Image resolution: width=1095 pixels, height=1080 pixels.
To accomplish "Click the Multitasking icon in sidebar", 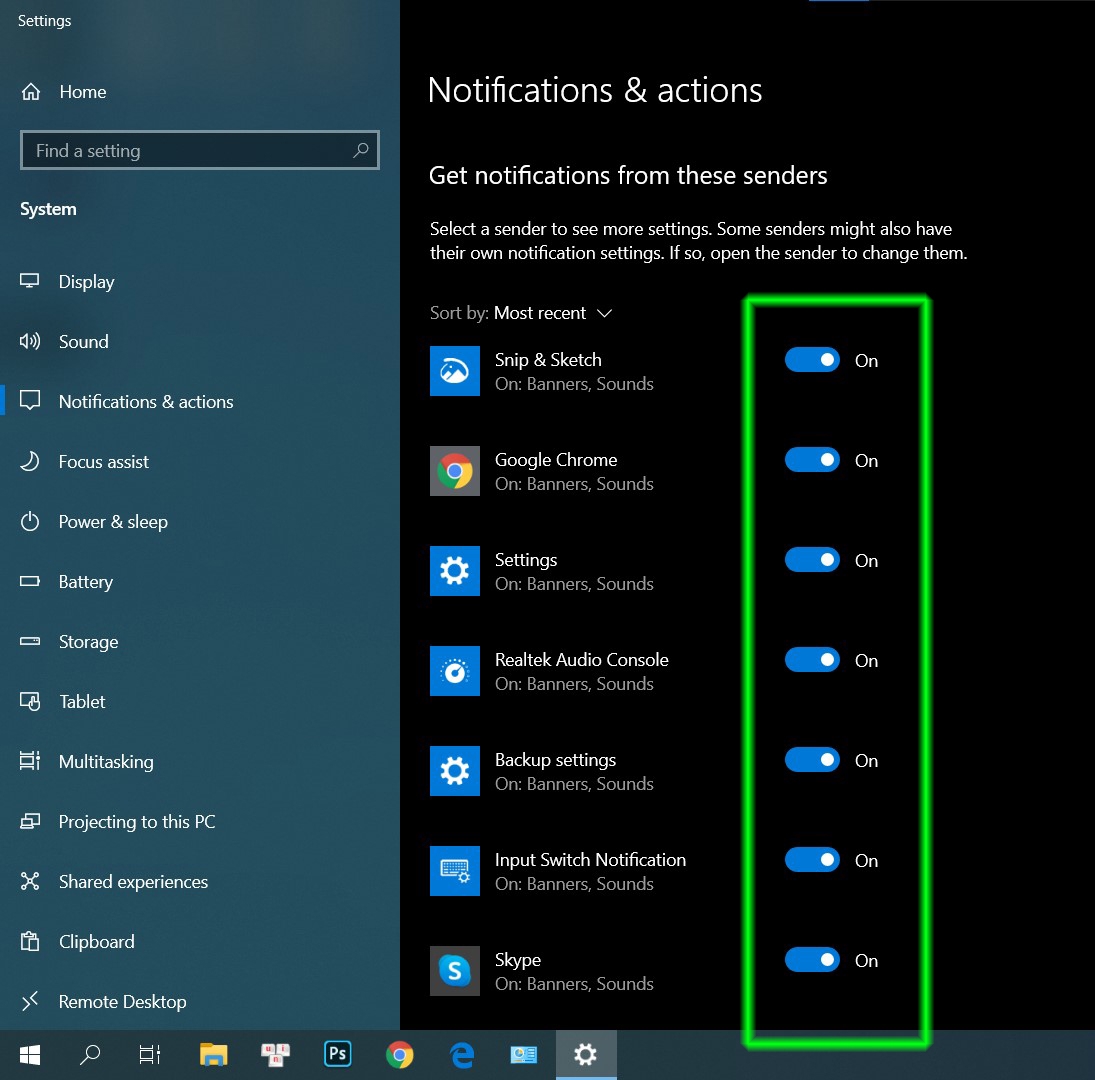I will pos(29,761).
